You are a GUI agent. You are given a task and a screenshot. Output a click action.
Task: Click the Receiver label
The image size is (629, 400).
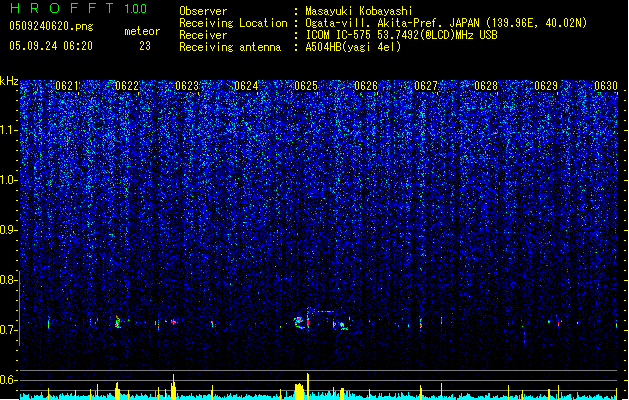pyautogui.click(x=203, y=35)
